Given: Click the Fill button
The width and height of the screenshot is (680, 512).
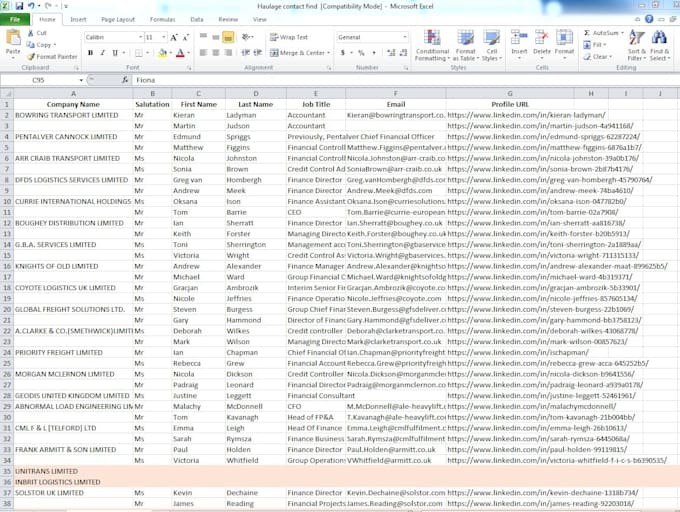Looking at the screenshot, I should coord(594,45).
